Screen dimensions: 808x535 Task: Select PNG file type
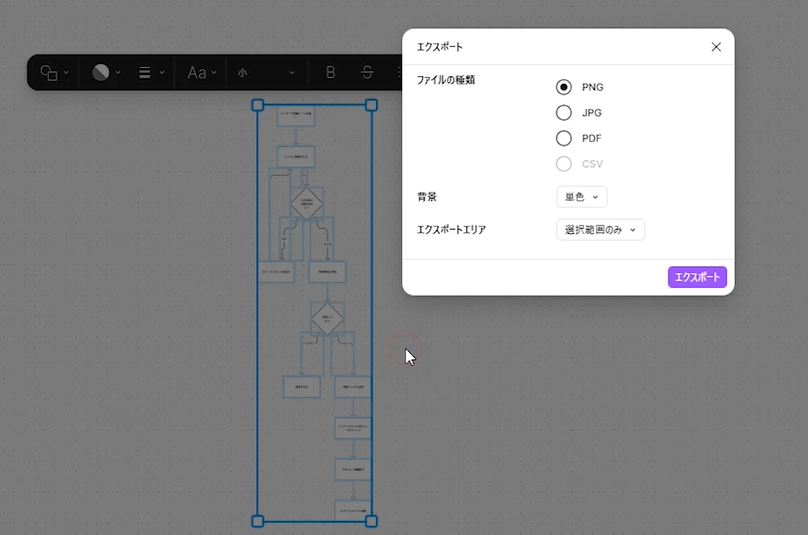tap(564, 87)
